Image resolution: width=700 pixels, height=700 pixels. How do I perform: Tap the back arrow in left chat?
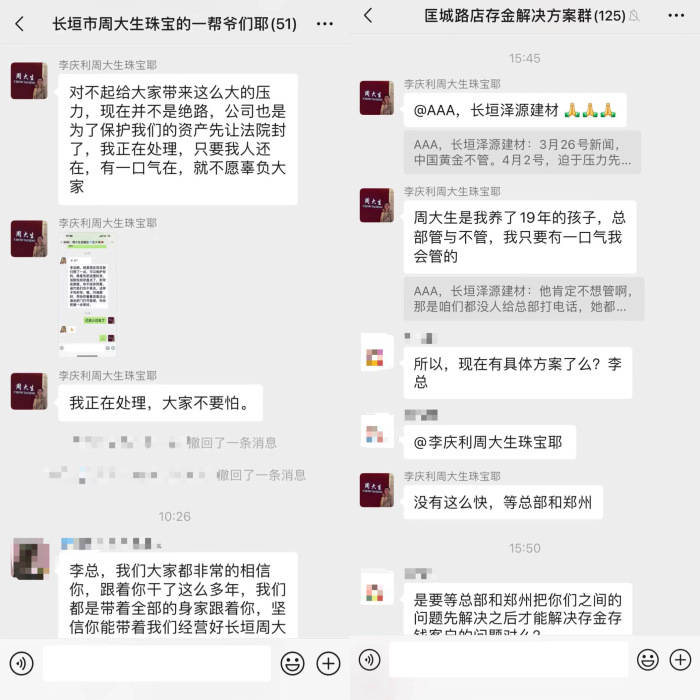click(x=19, y=23)
